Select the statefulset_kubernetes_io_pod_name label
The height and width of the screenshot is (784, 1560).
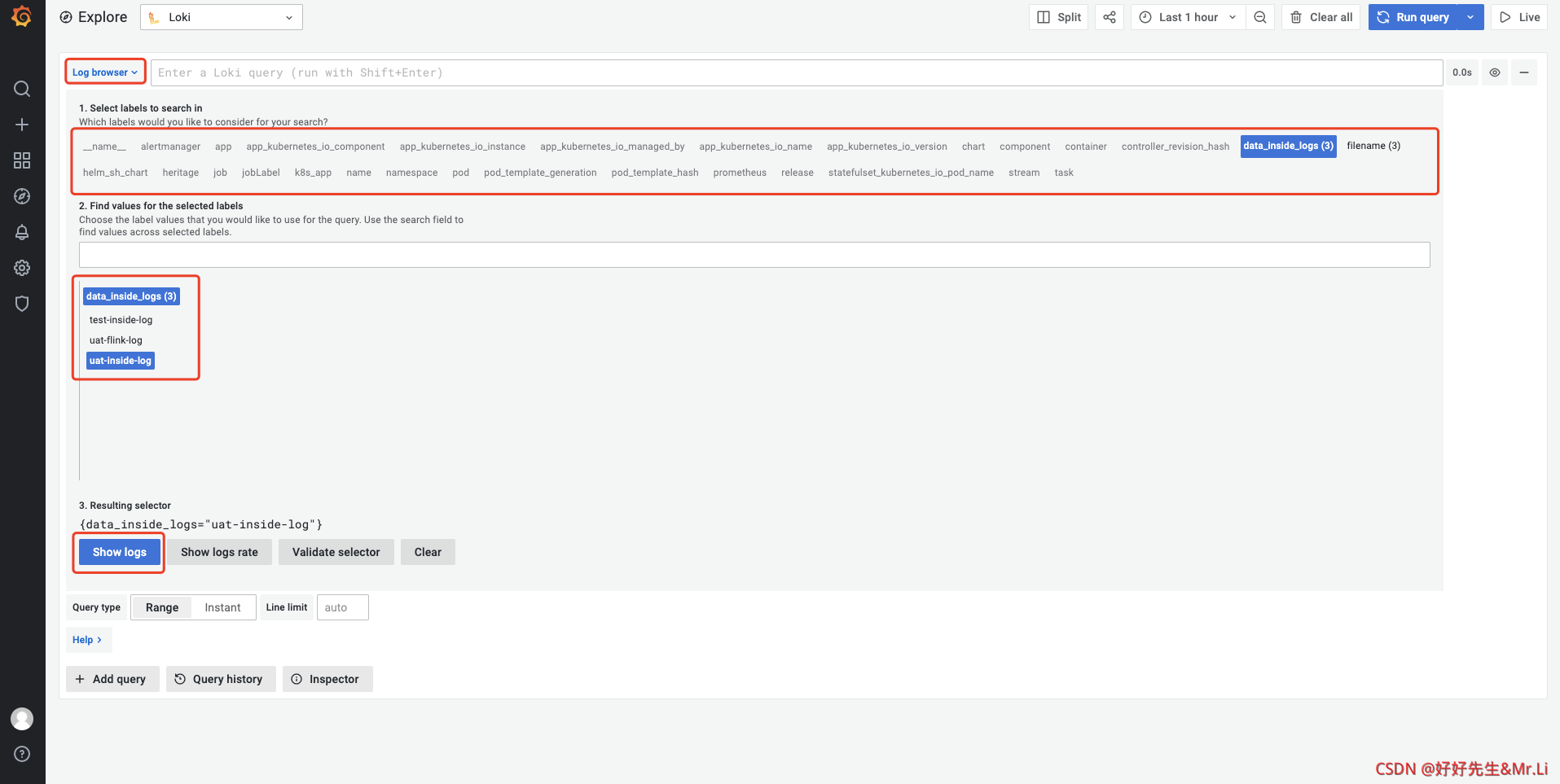click(x=911, y=173)
